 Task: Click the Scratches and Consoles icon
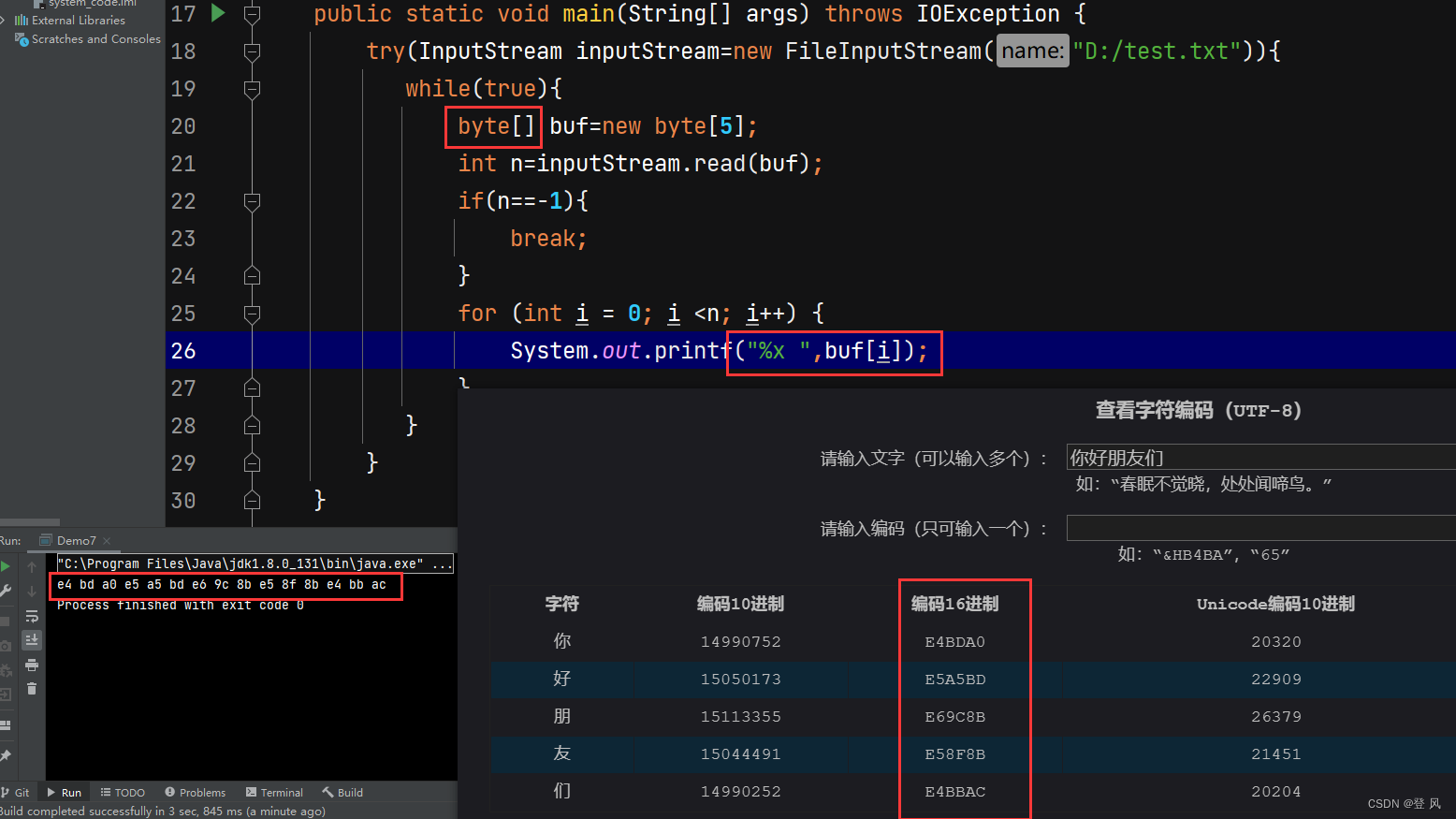(x=22, y=39)
